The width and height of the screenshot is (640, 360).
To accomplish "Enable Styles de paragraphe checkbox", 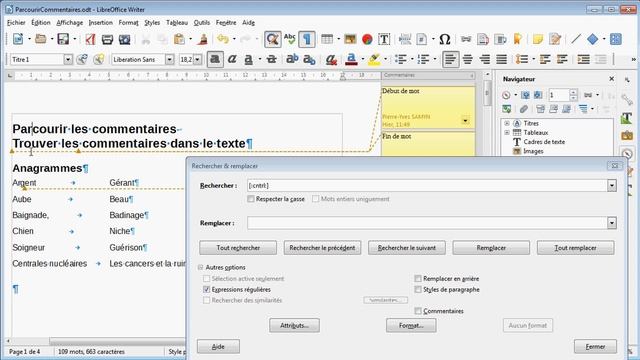I will tap(418, 289).
